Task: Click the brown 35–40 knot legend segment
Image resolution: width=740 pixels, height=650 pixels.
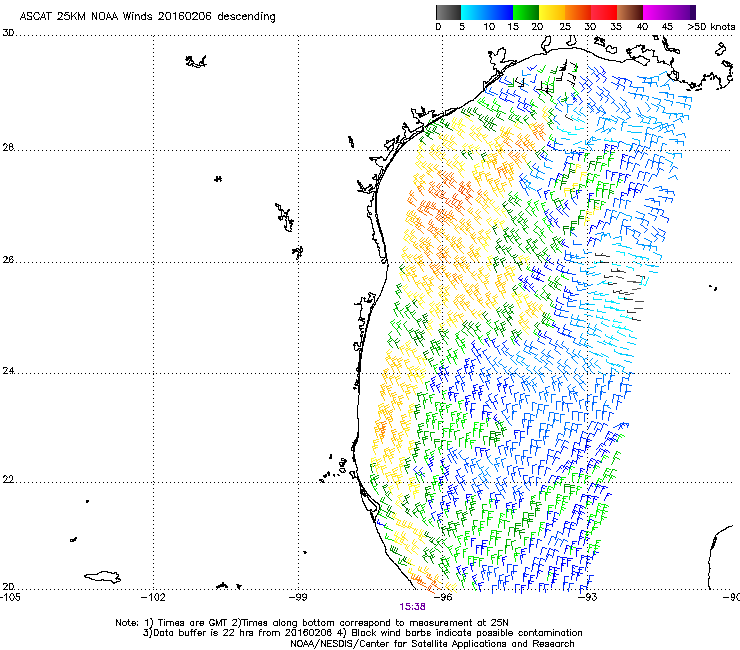Action: (x=630, y=12)
